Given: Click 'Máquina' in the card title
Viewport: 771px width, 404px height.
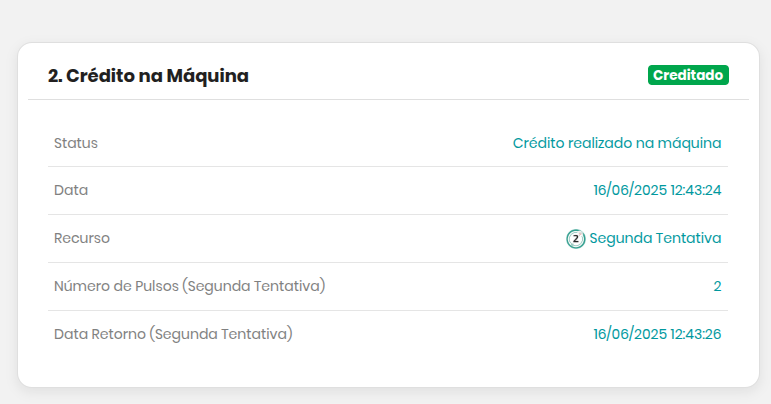Looking at the screenshot, I should 208,76.
